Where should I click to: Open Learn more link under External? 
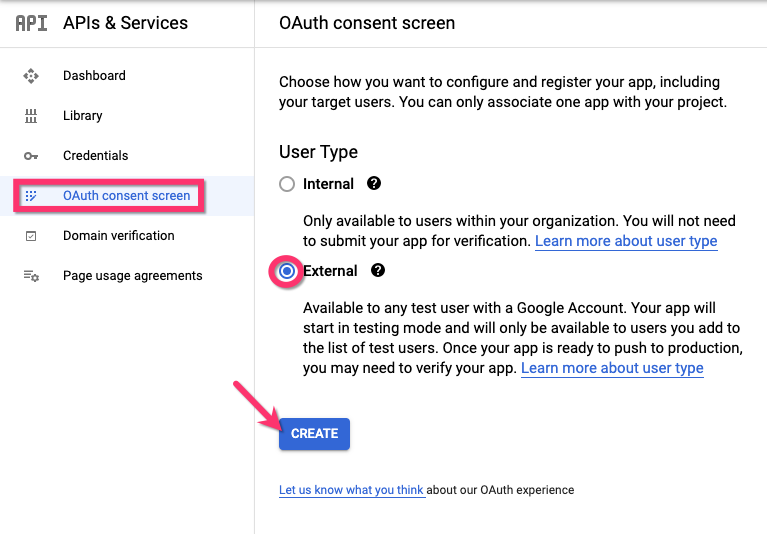(612, 368)
